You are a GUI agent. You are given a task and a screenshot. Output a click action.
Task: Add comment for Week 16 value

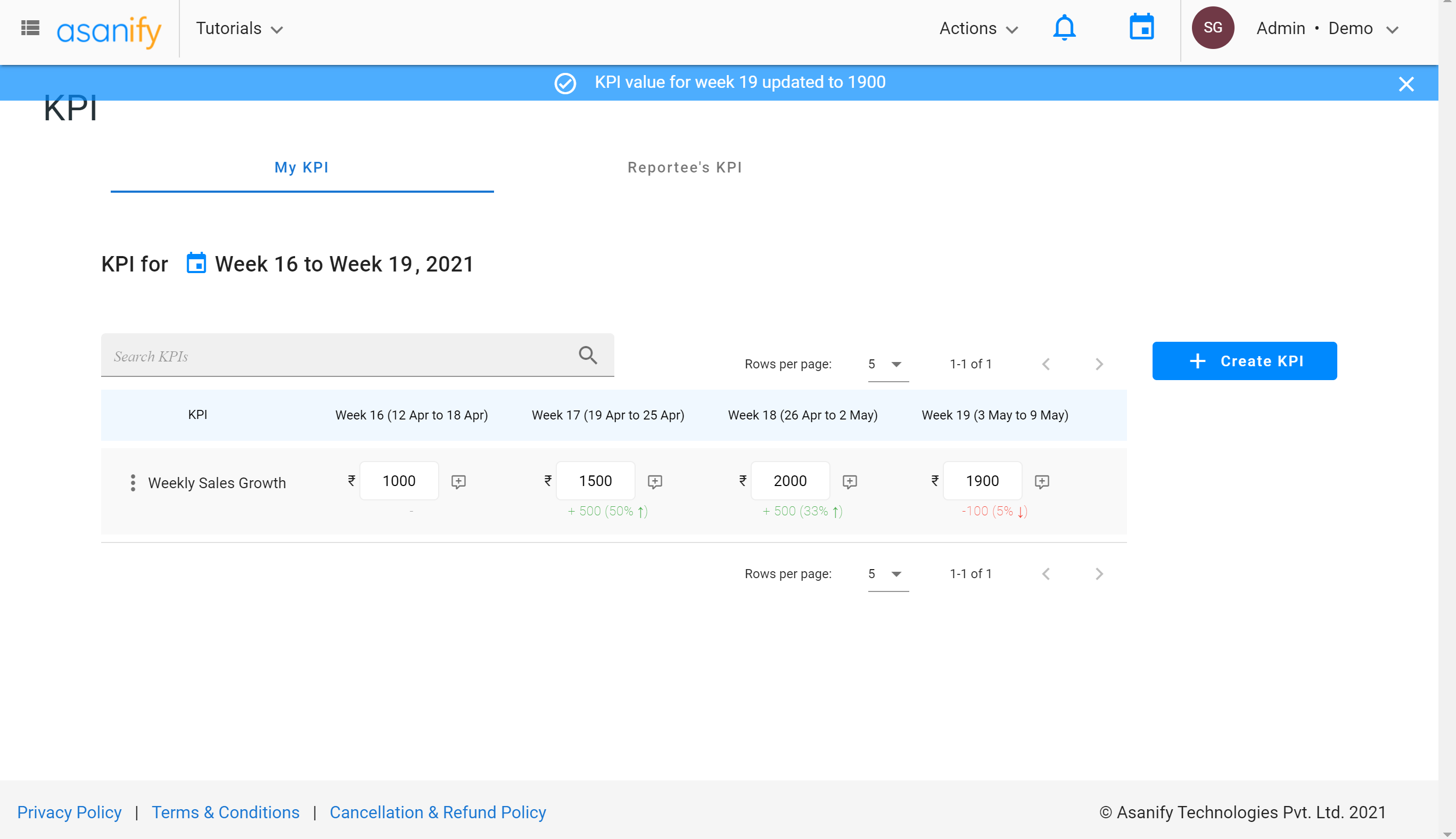pos(458,481)
